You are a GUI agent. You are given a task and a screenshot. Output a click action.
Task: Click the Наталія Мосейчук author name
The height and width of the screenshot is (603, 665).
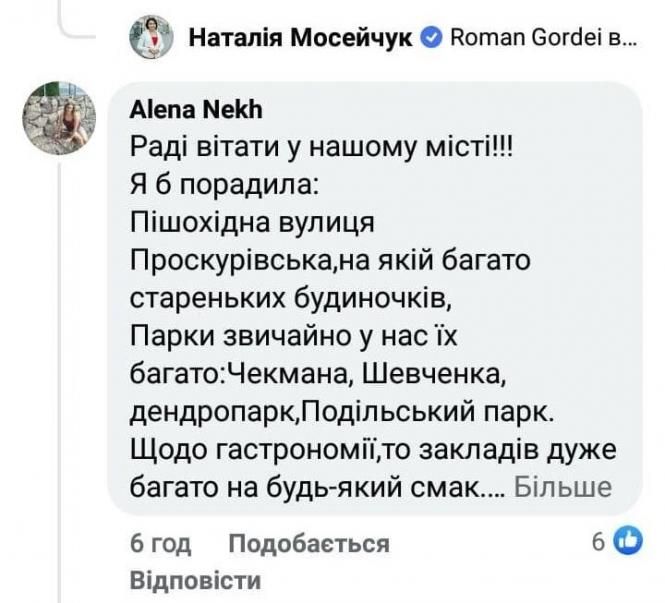click(302, 39)
